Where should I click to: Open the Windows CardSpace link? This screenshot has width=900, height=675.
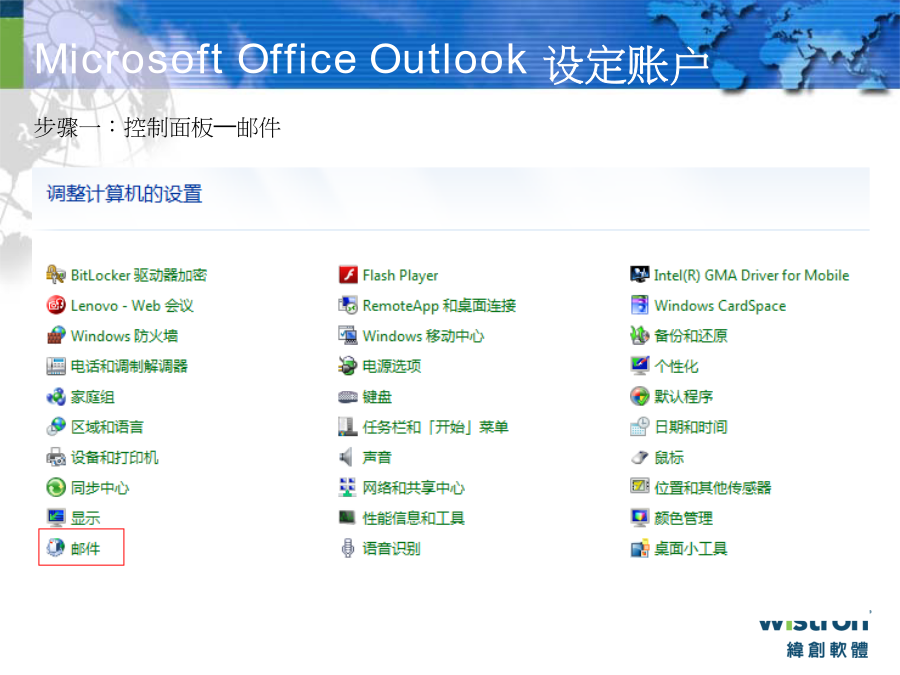720,306
